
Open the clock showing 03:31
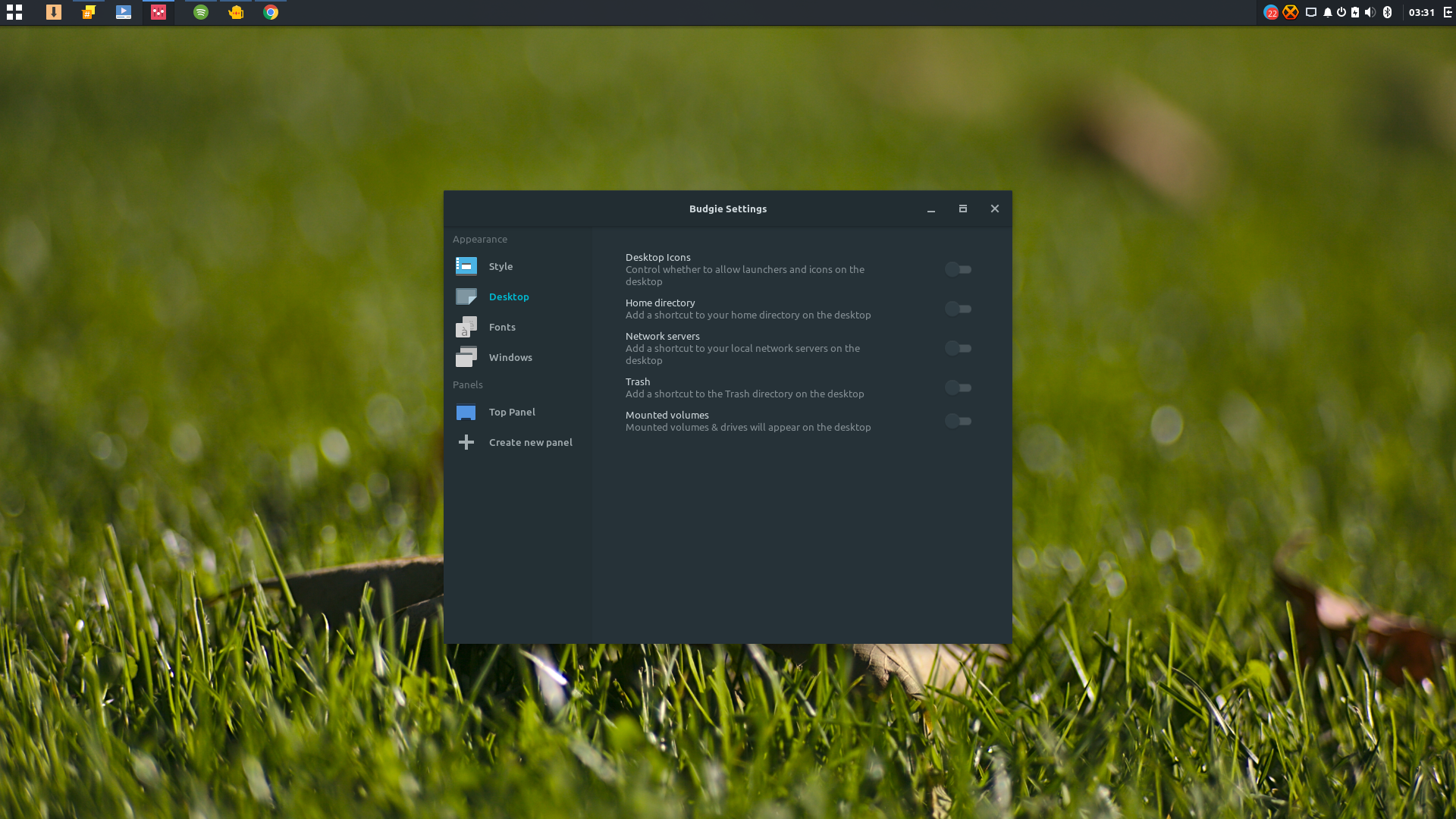1422,12
